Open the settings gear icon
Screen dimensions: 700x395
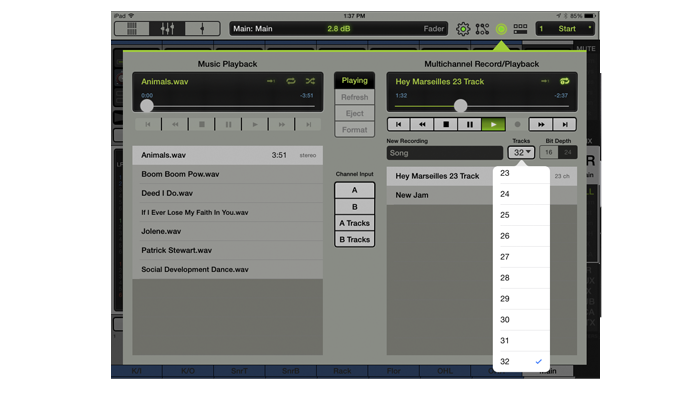[463, 29]
